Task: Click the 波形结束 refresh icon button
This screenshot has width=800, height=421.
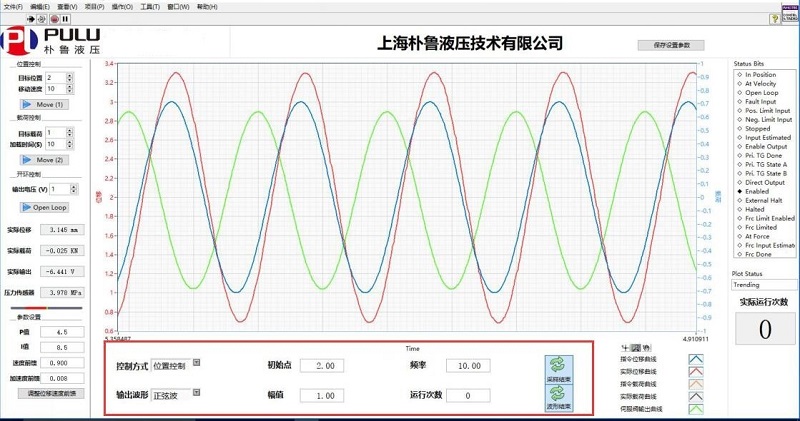Action: click(558, 398)
